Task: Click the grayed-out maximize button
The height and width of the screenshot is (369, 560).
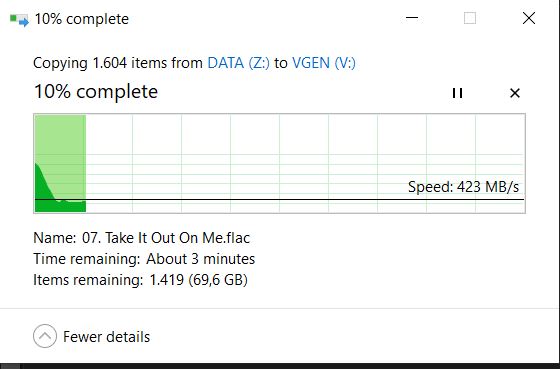Action: tap(470, 18)
